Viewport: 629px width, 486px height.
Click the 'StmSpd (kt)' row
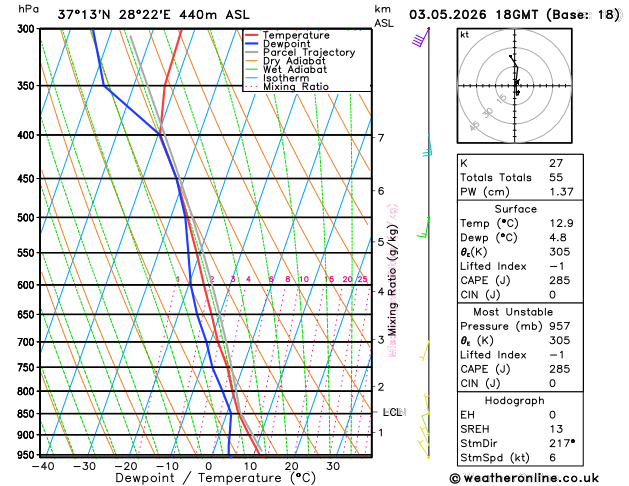pyautogui.click(x=520, y=458)
